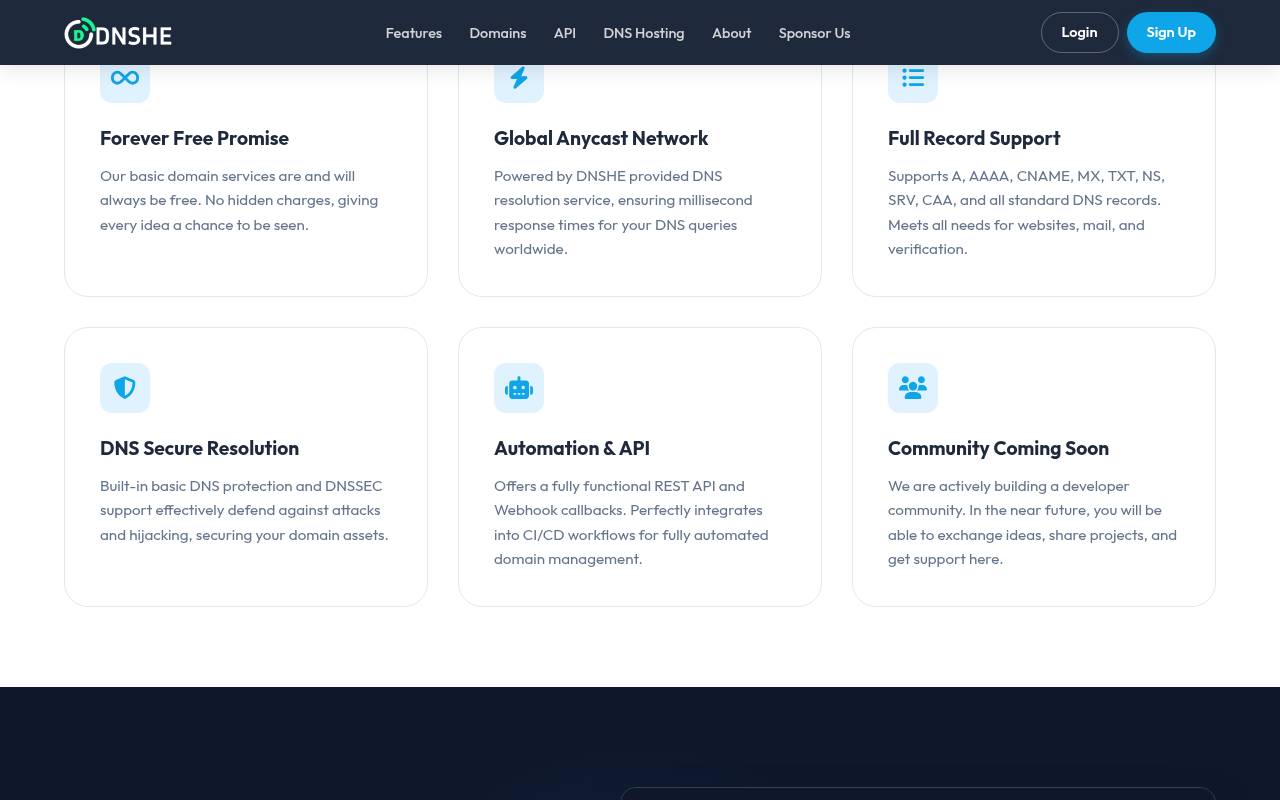Select the Forever Free Promise heading
Image resolution: width=1280 pixels, height=800 pixels.
coord(194,138)
